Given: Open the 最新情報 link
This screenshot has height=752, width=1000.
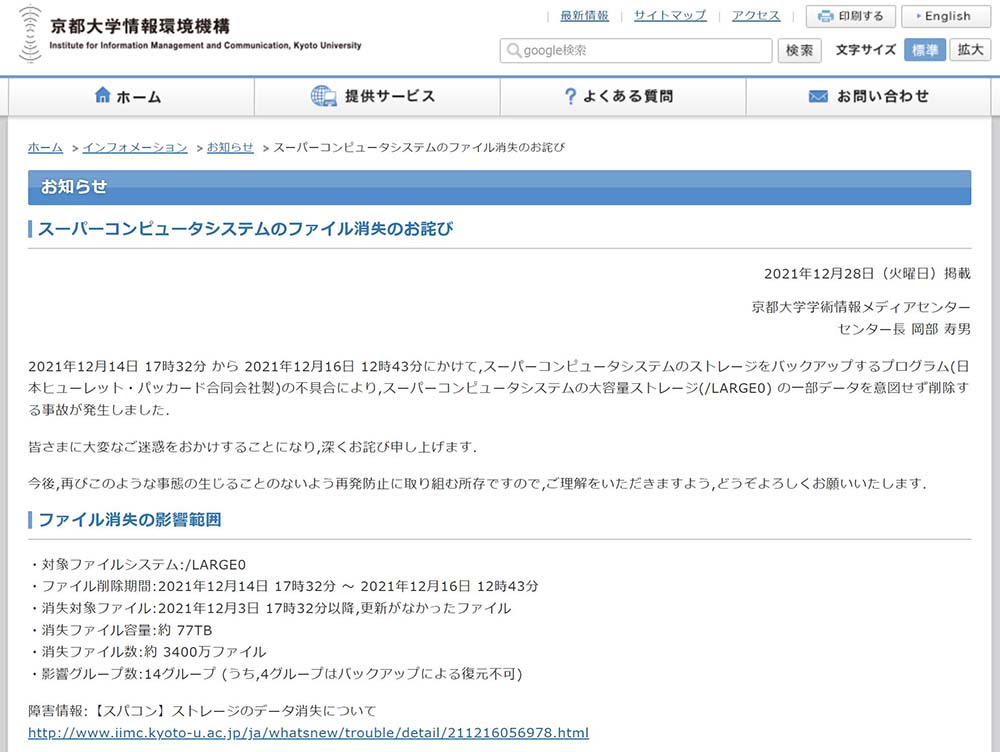Looking at the screenshot, I should click(584, 15).
